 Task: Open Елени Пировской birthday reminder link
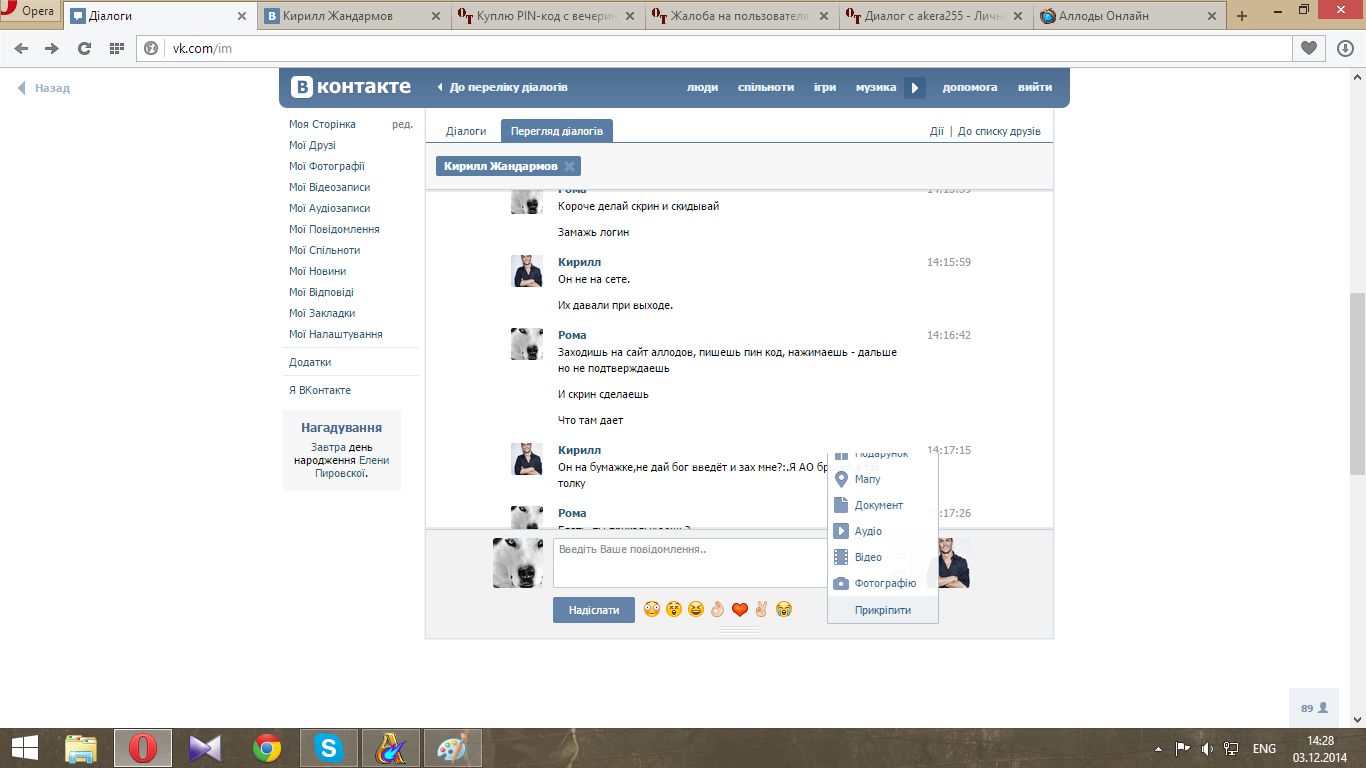click(x=352, y=467)
